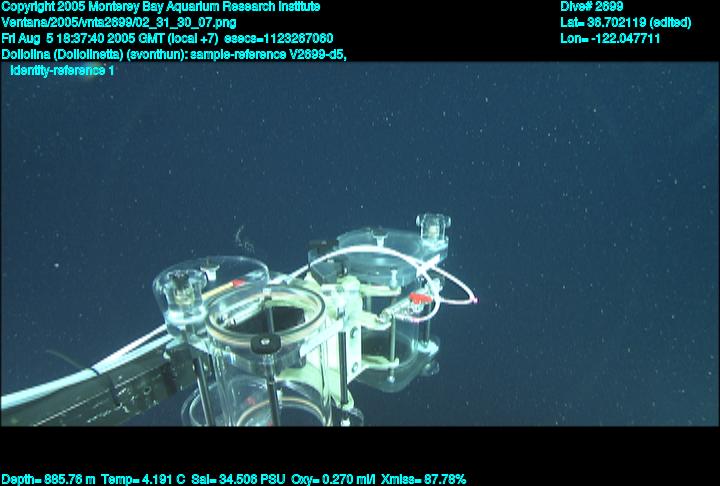Click the black knob on front sampler lid
The height and width of the screenshot is (486, 720).
click(x=263, y=344)
